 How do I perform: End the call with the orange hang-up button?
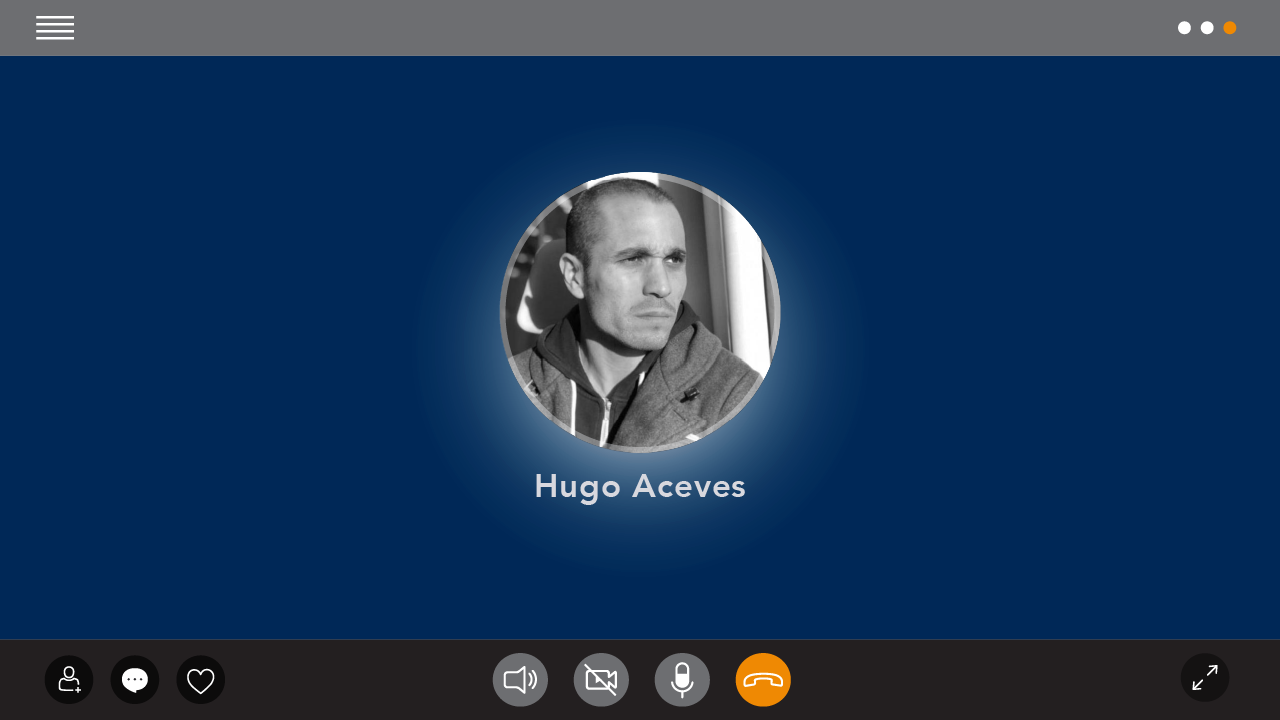point(763,680)
